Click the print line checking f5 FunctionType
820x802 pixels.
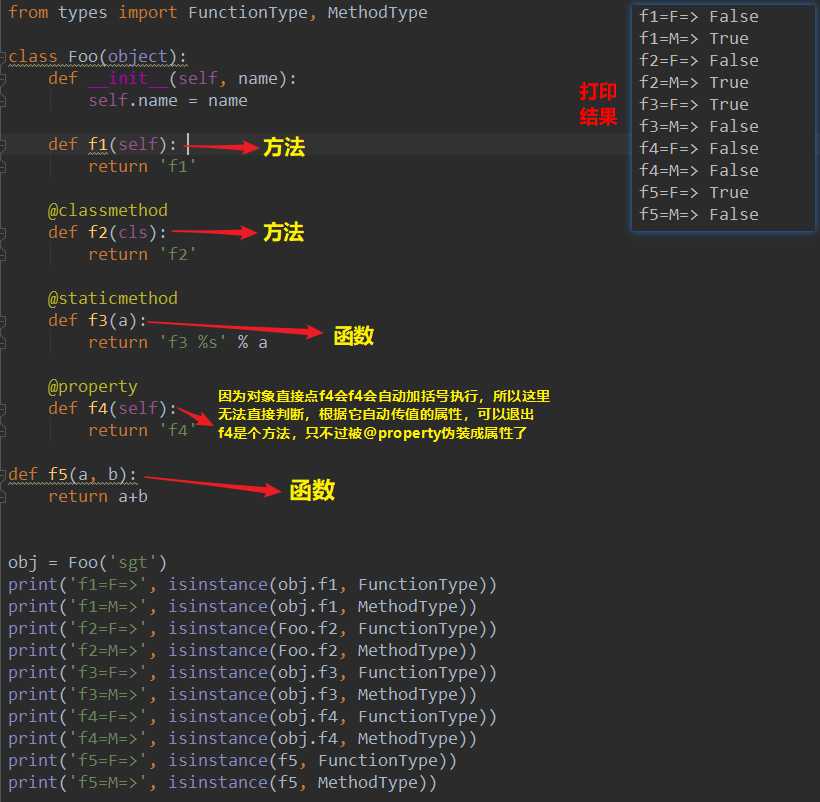coord(232,760)
